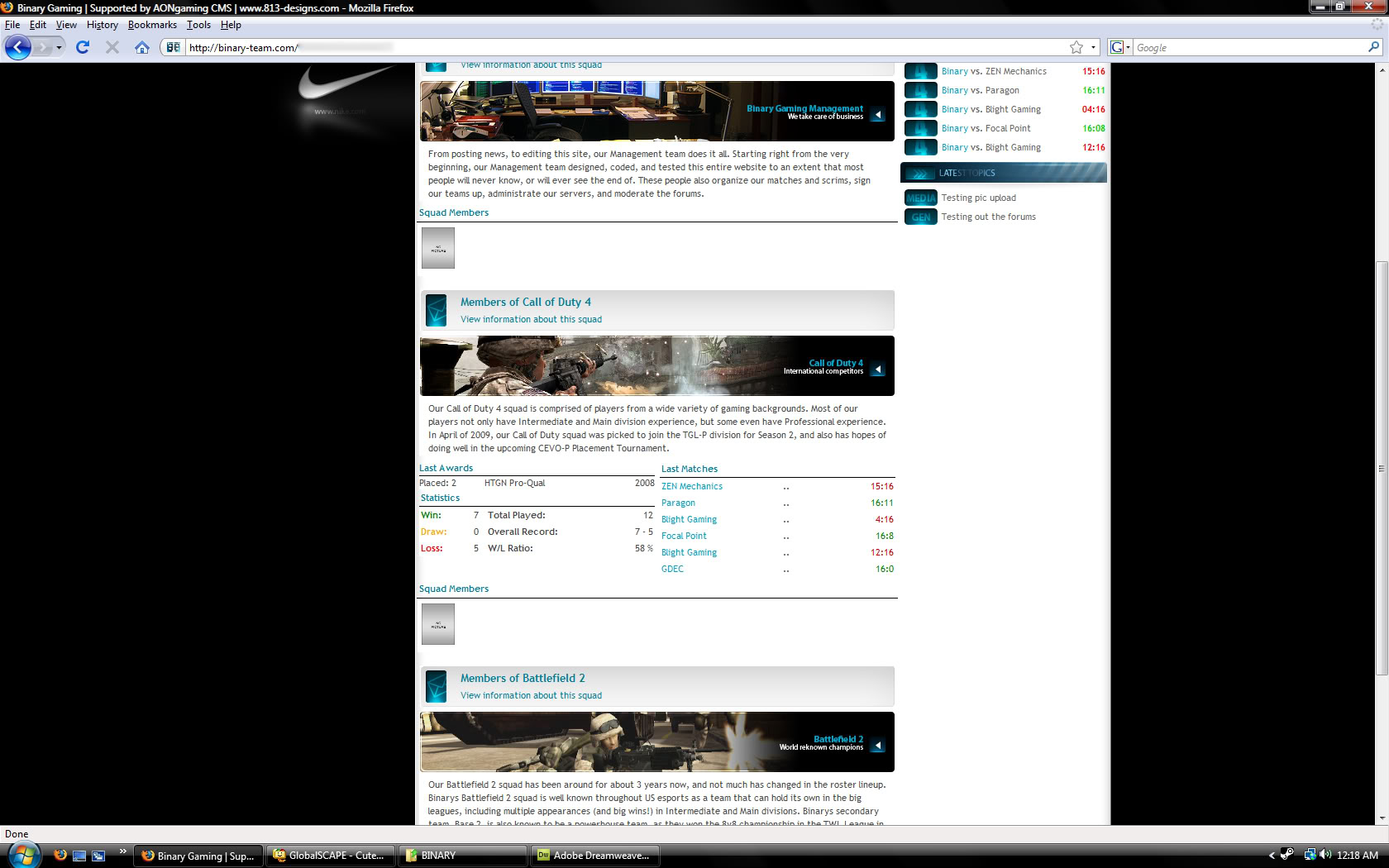Expand hidden system tray icons
The width and height of the screenshot is (1389, 868).
pos(1272,856)
